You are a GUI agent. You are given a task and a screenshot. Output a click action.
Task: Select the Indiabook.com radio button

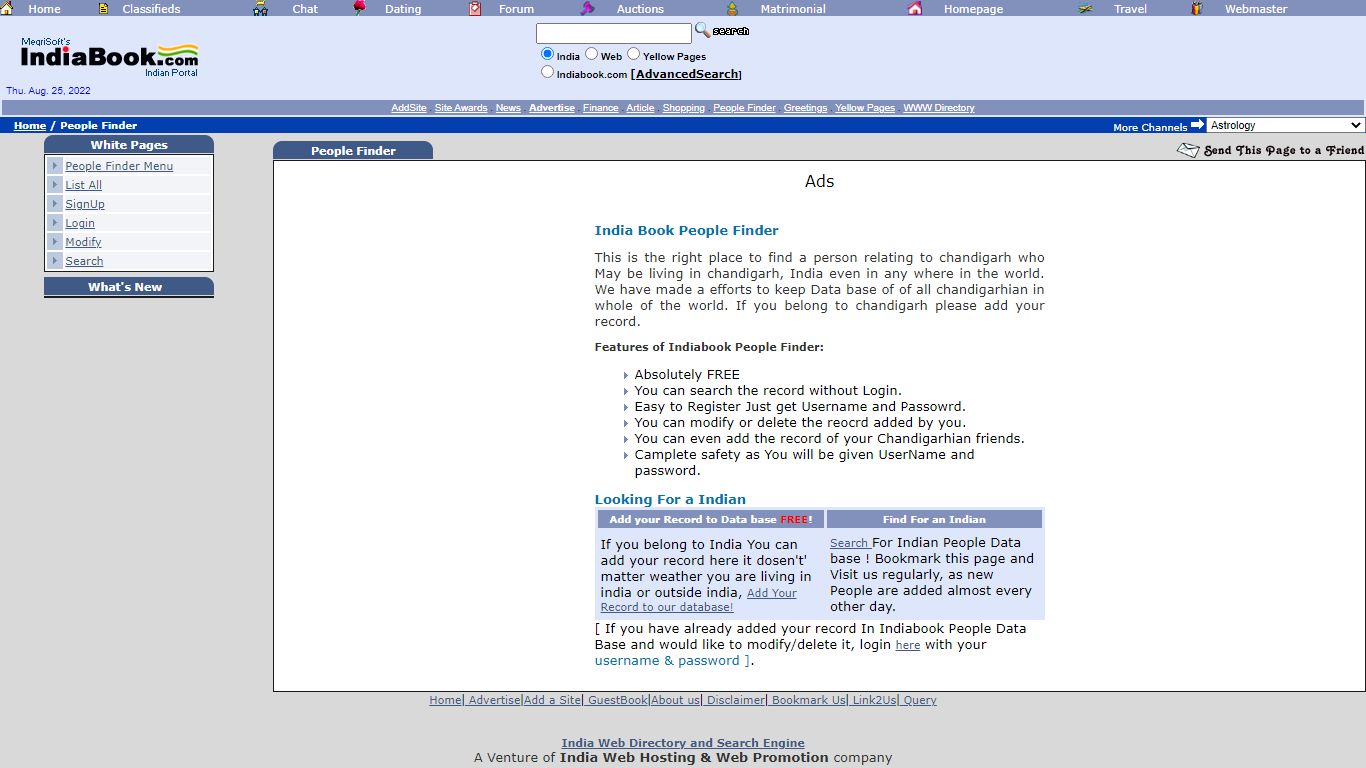(547, 72)
